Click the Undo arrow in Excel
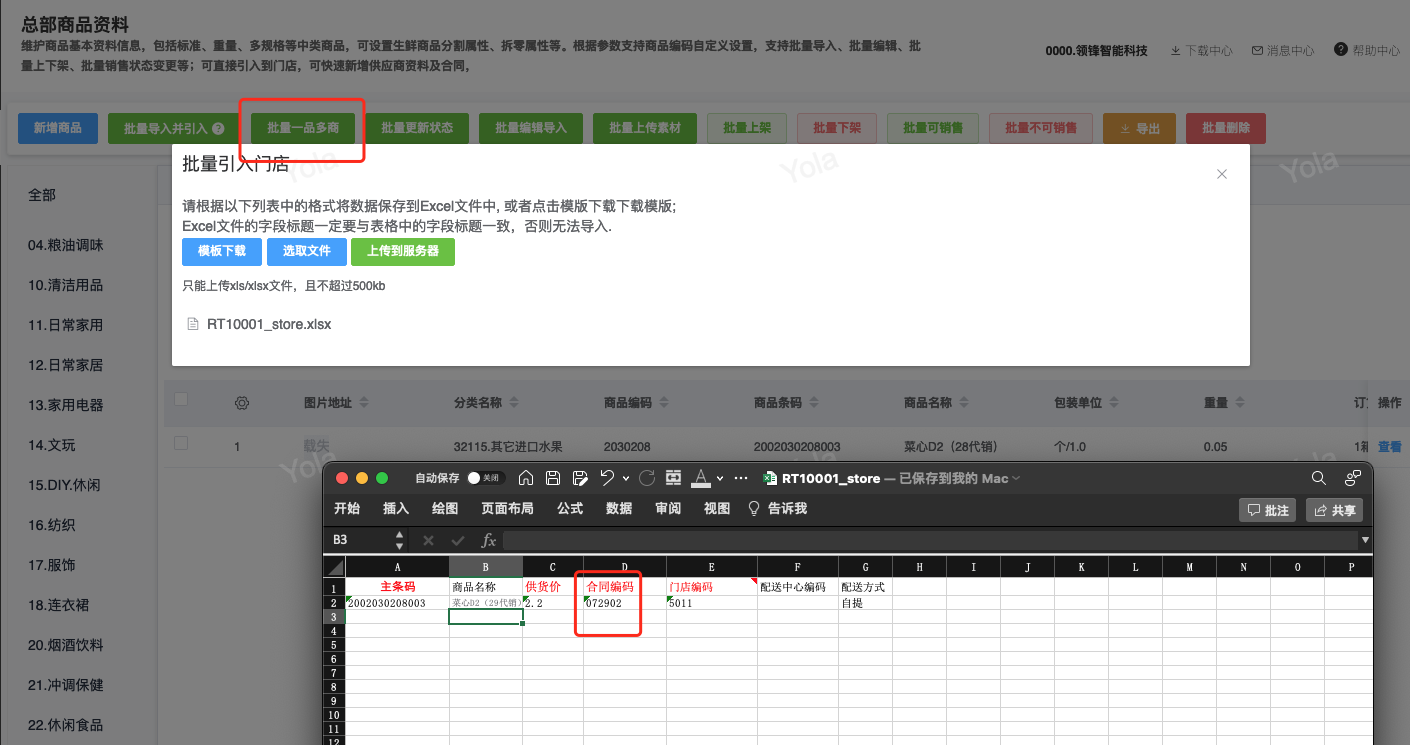The width and height of the screenshot is (1410, 745). [x=606, y=478]
